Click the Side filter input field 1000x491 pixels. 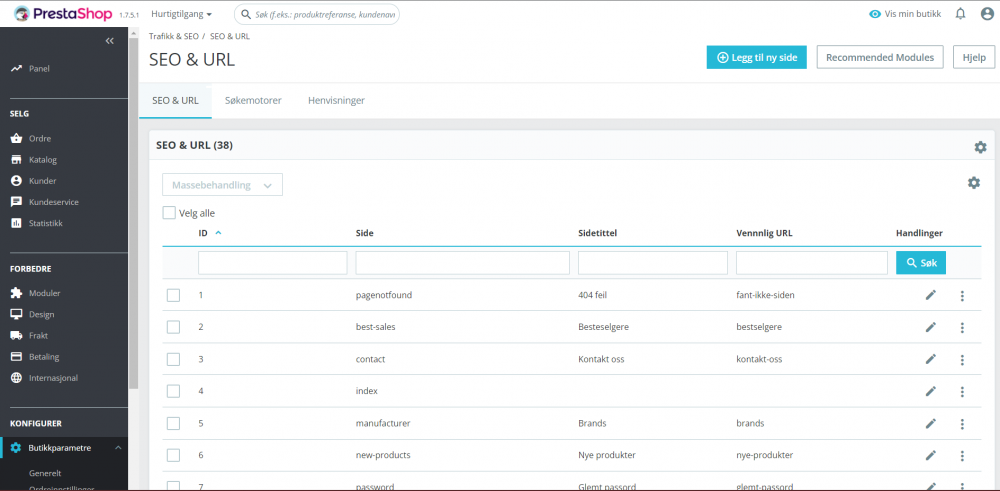(462, 263)
